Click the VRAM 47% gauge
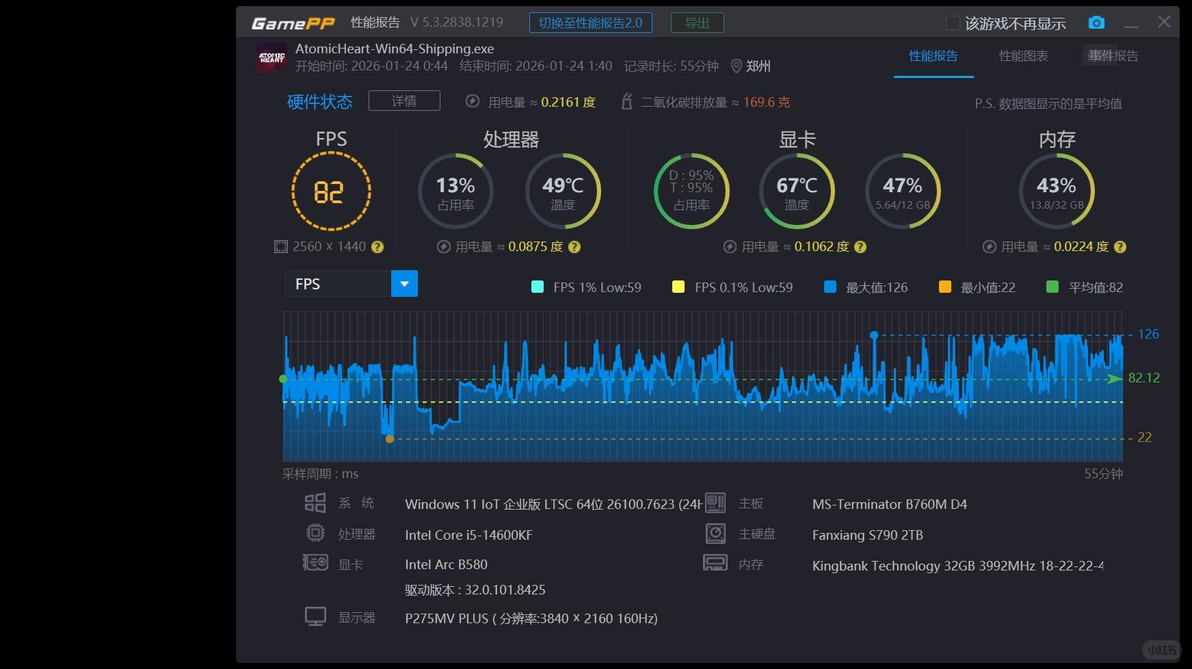The width and height of the screenshot is (1192, 669). click(902, 191)
